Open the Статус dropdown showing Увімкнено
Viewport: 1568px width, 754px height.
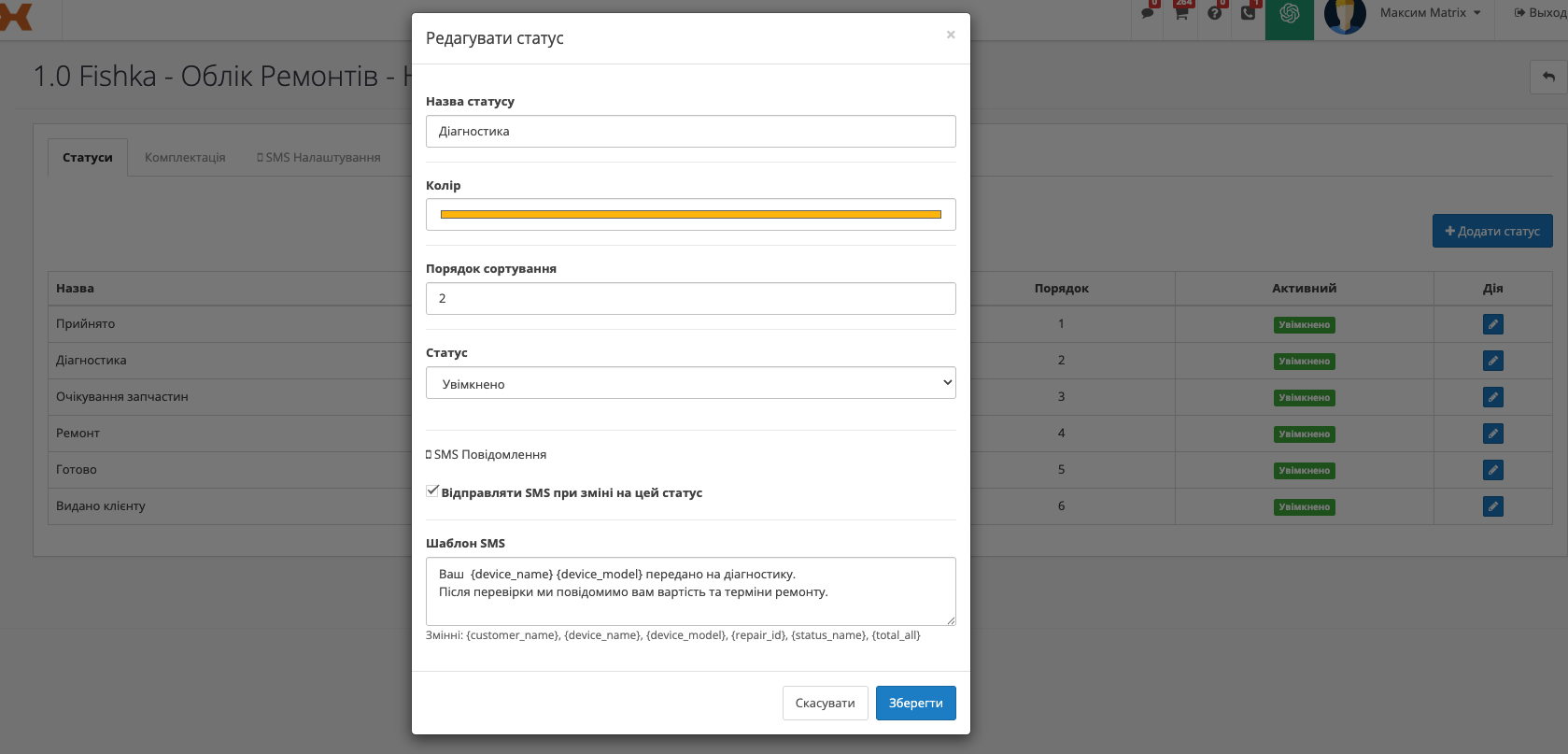point(691,383)
